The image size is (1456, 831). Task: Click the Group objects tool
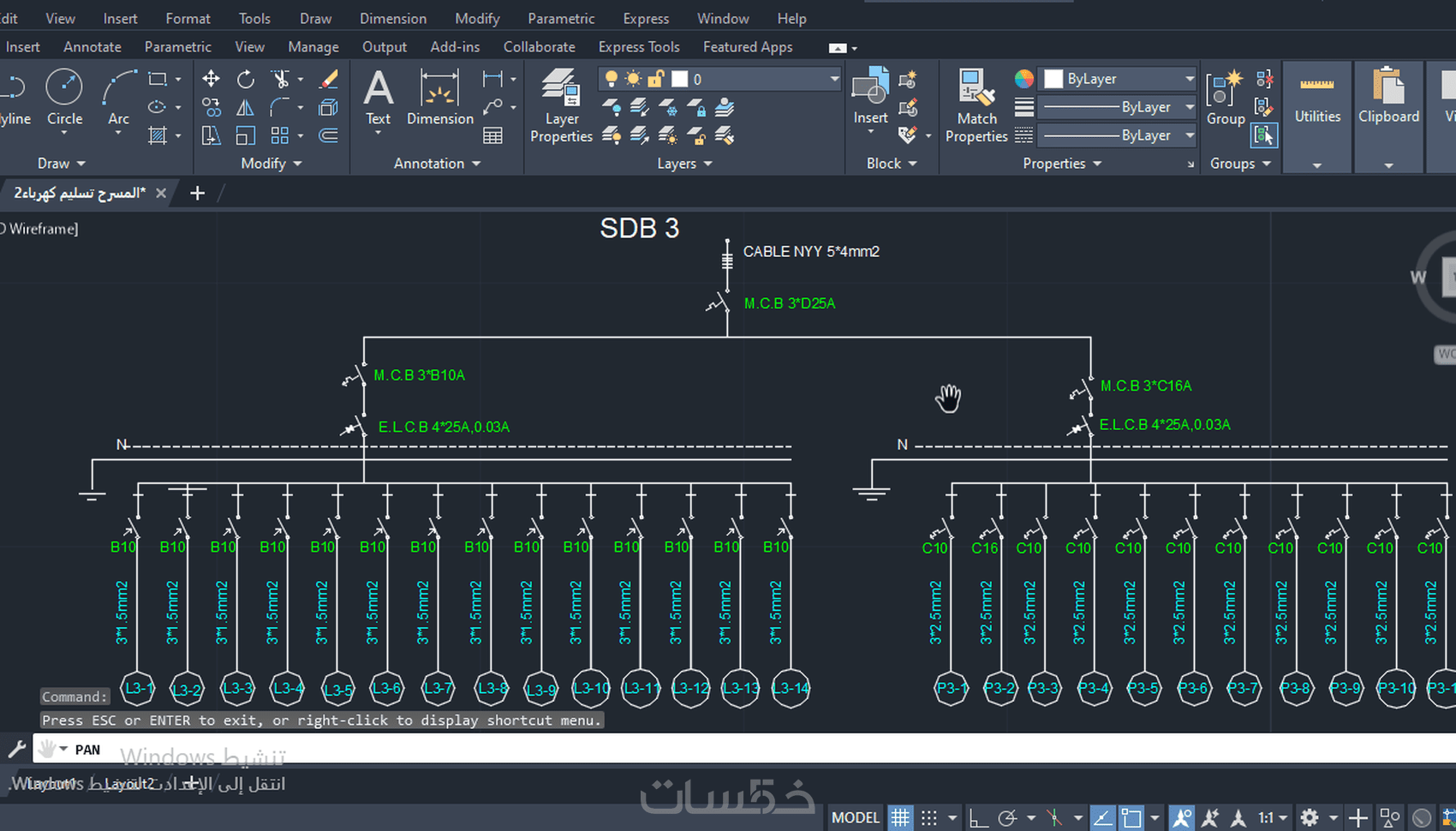point(1226,97)
